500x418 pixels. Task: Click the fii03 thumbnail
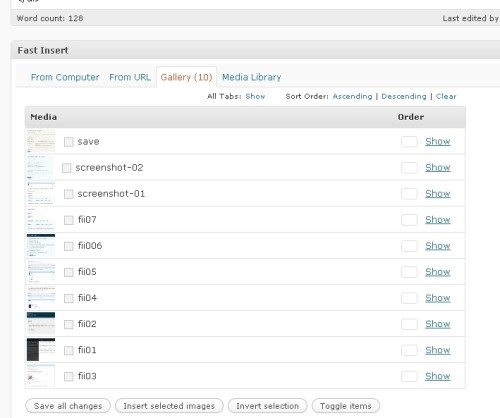coord(41,376)
